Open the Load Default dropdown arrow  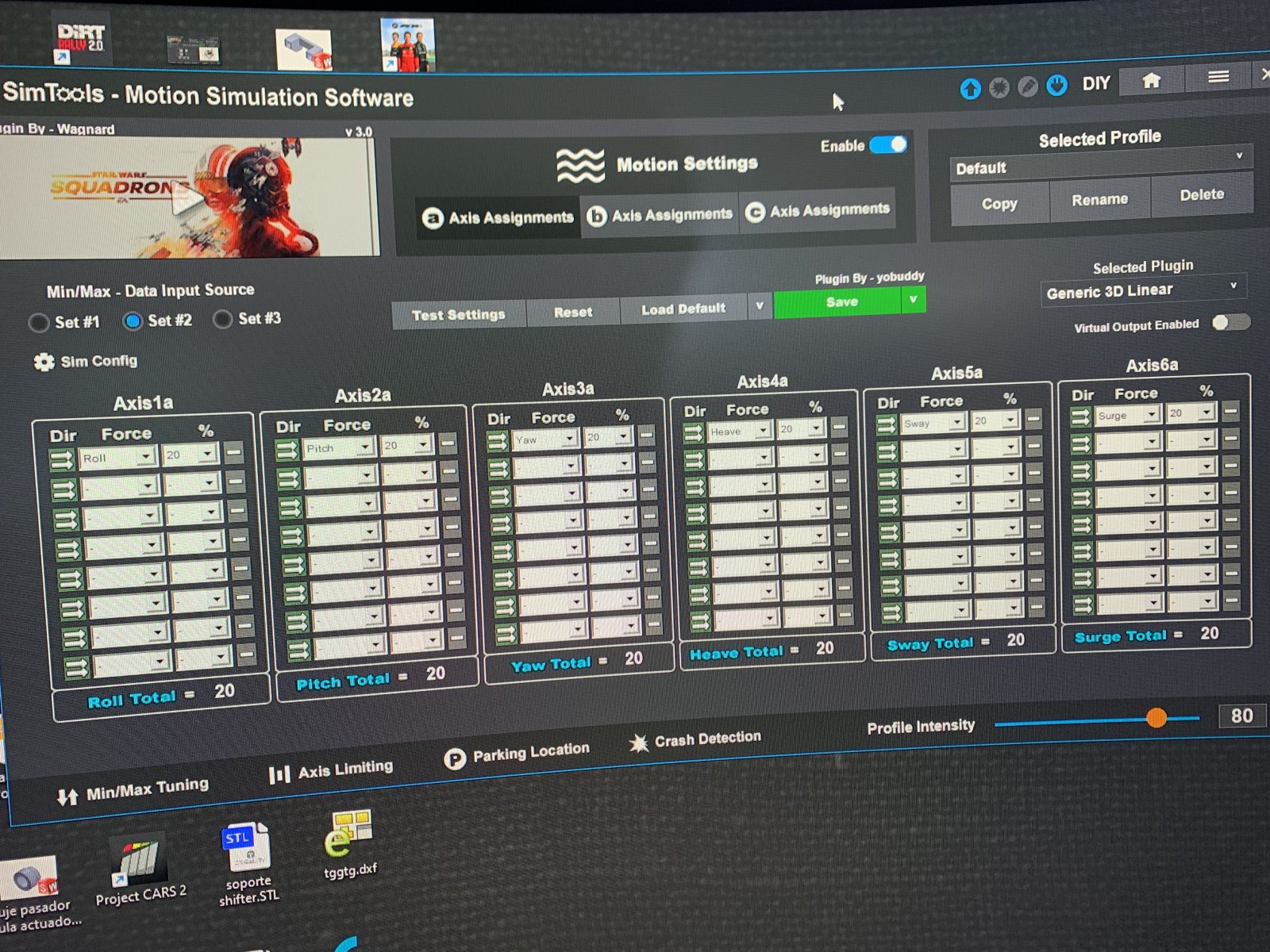[759, 306]
